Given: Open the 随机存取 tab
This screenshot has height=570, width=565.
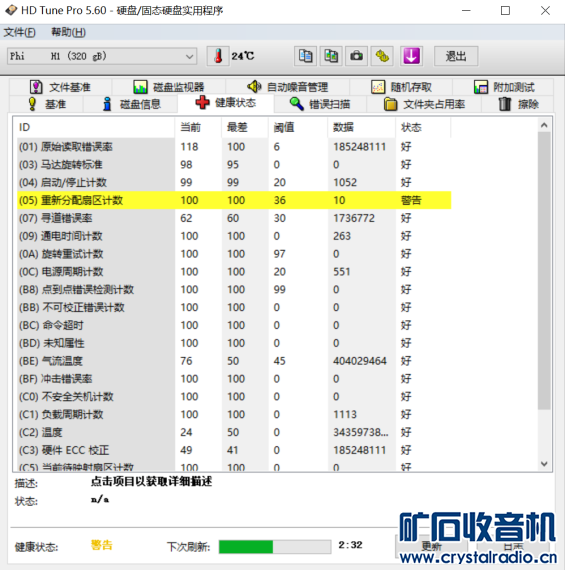Looking at the screenshot, I should (x=401, y=87).
